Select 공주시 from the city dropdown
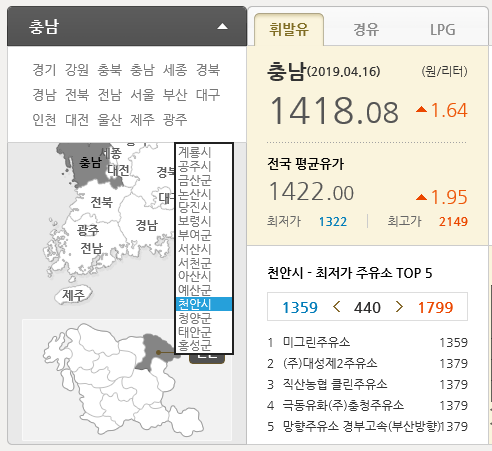492x451 pixels. 204,166
